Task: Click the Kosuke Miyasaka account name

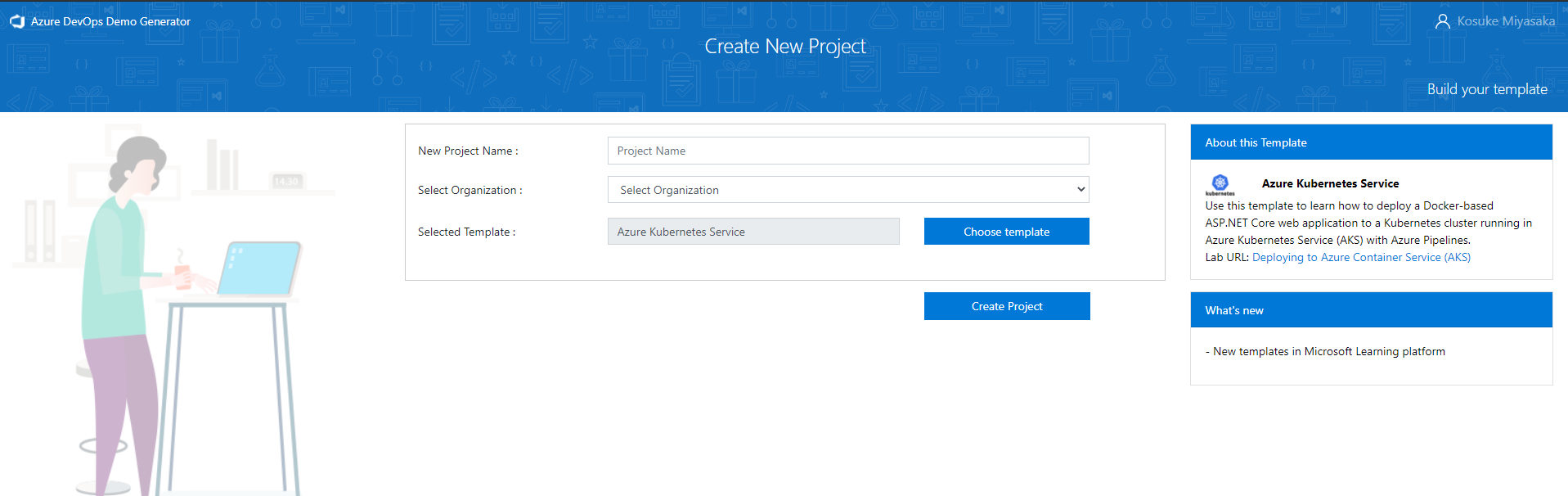Action: 1506,21
